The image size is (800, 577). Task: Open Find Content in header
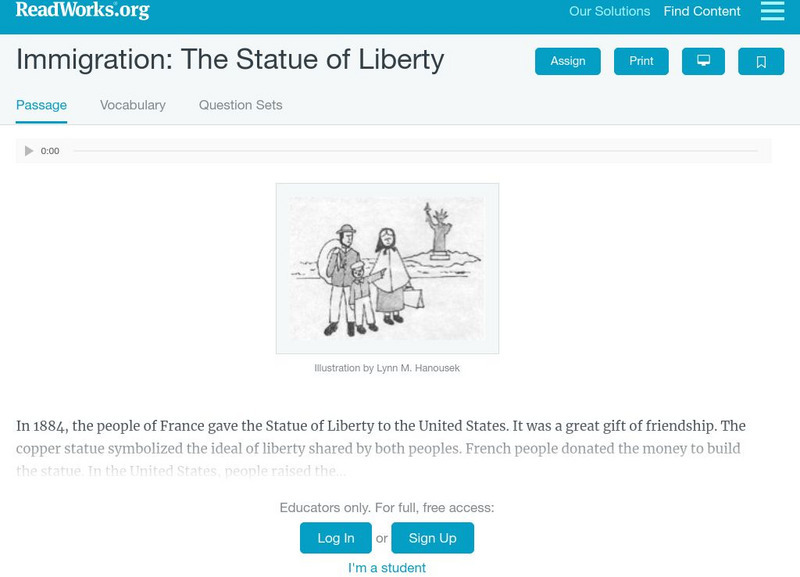[702, 12]
